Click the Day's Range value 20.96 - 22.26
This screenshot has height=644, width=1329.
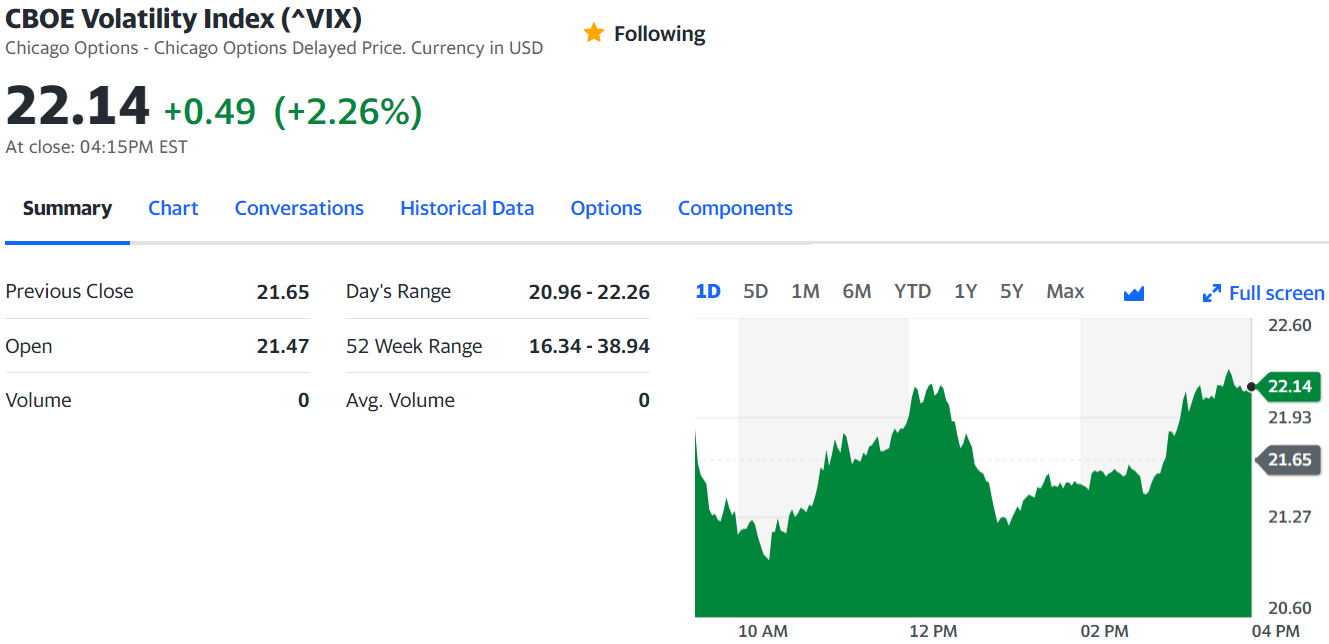589,292
